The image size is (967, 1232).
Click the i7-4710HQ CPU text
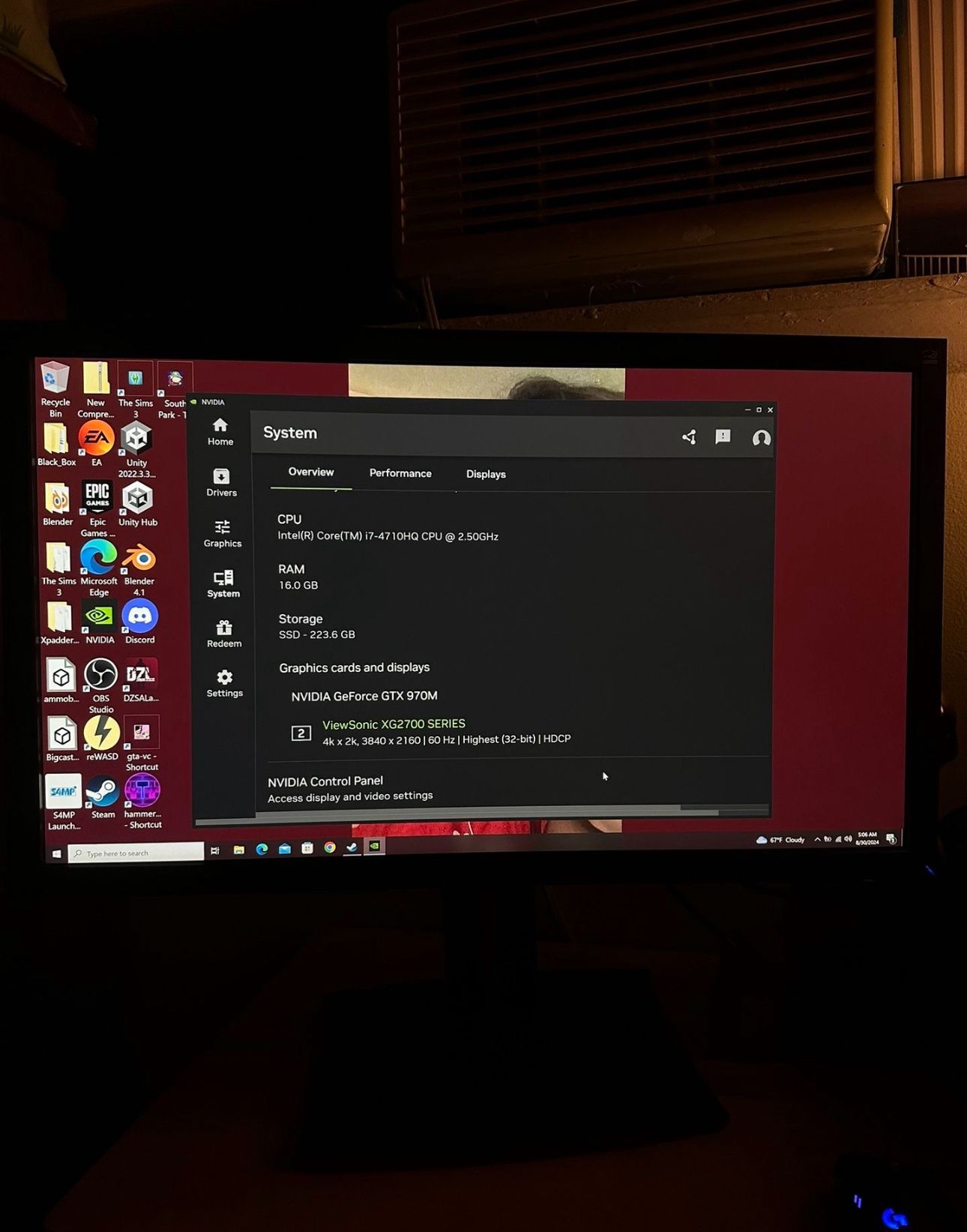pyautogui.click(x=388, y=537)
